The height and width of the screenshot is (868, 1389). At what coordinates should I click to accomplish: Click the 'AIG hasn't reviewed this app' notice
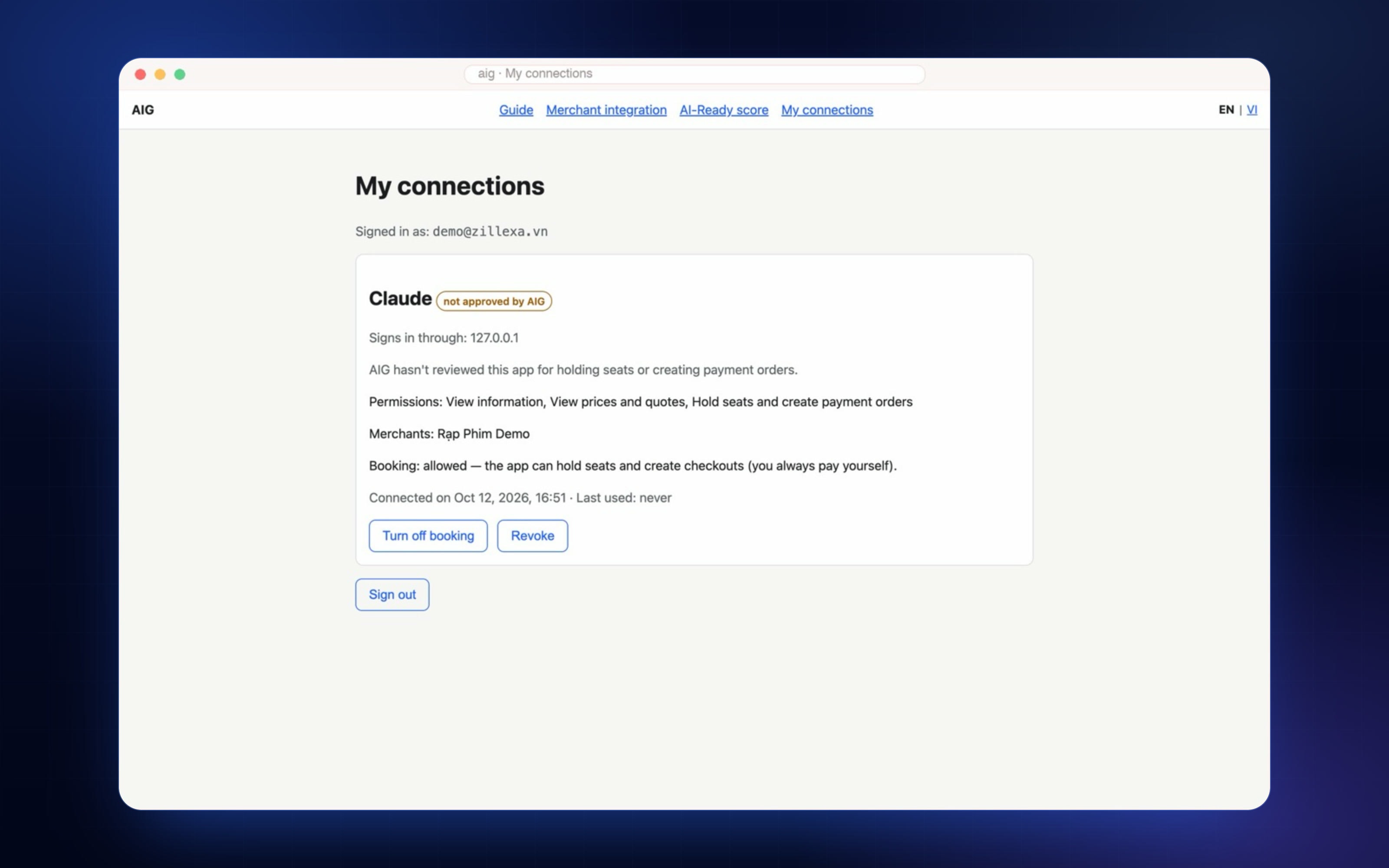pyautogui.click(x=583, y=370)
